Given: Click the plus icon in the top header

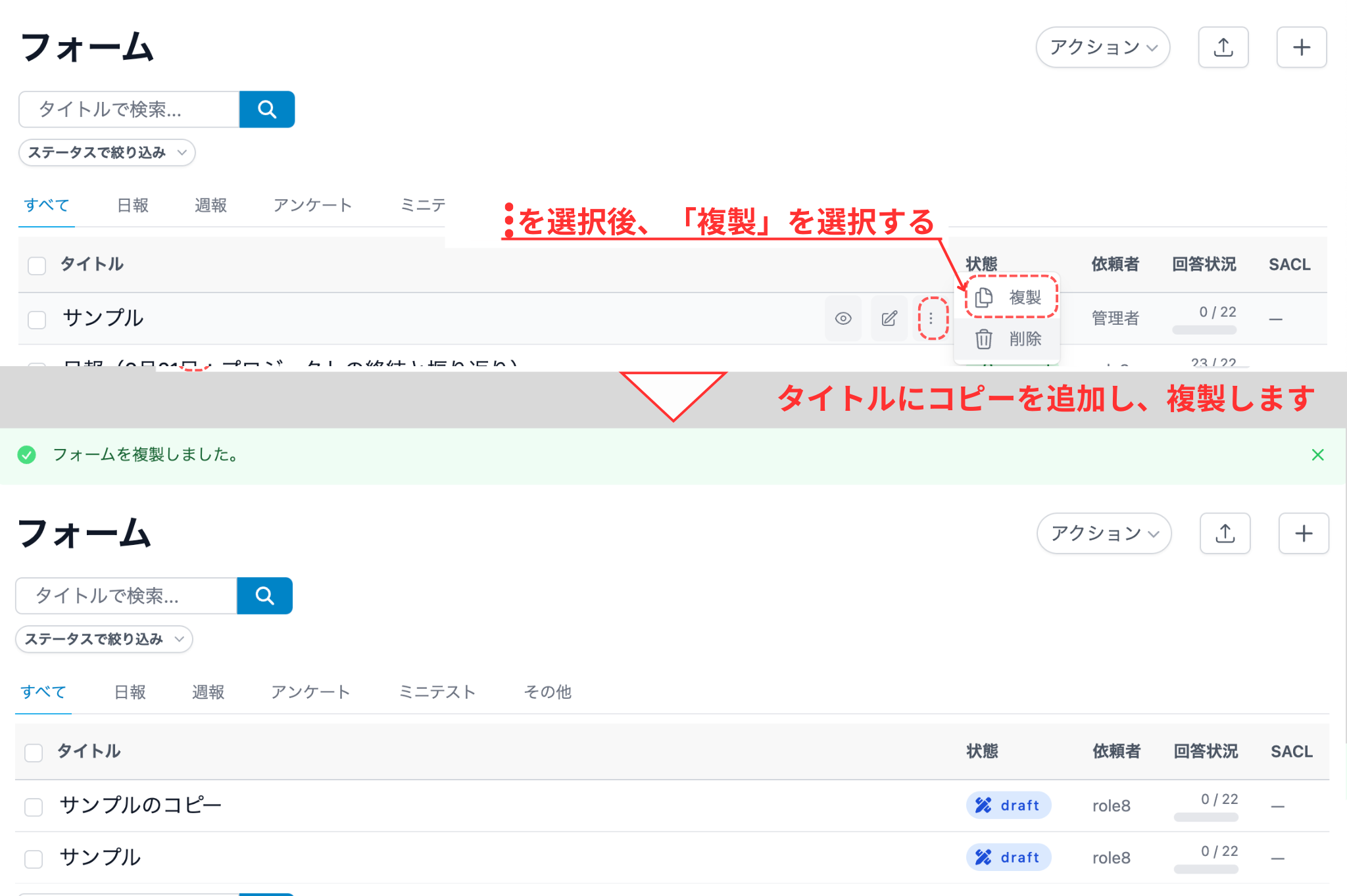Looking at the screenshot, I should [1301, 47].
